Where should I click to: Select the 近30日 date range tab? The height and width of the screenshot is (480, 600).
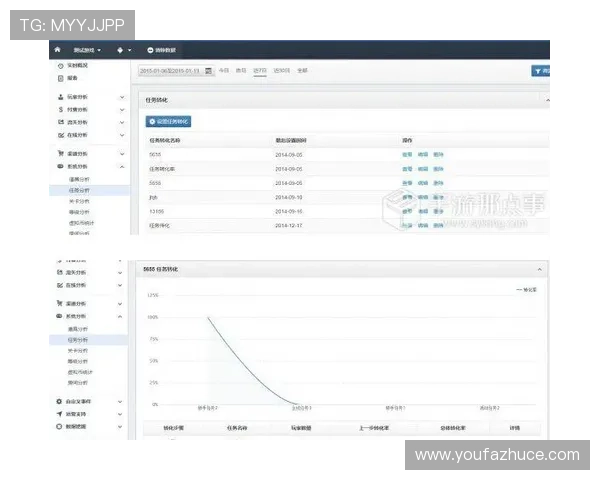coord(281,70)
